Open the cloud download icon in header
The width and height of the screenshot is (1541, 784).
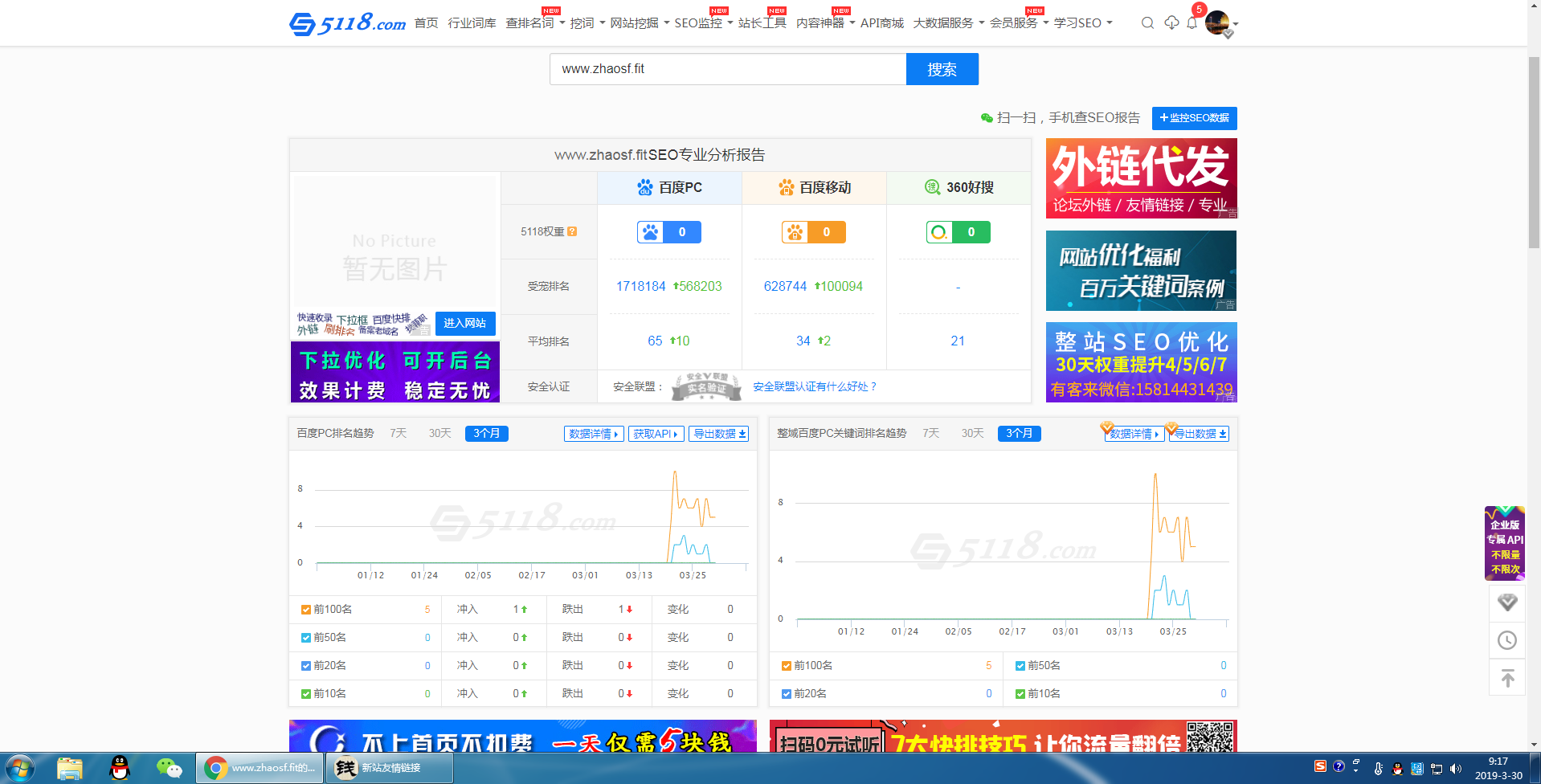[x=1171, y=23]
